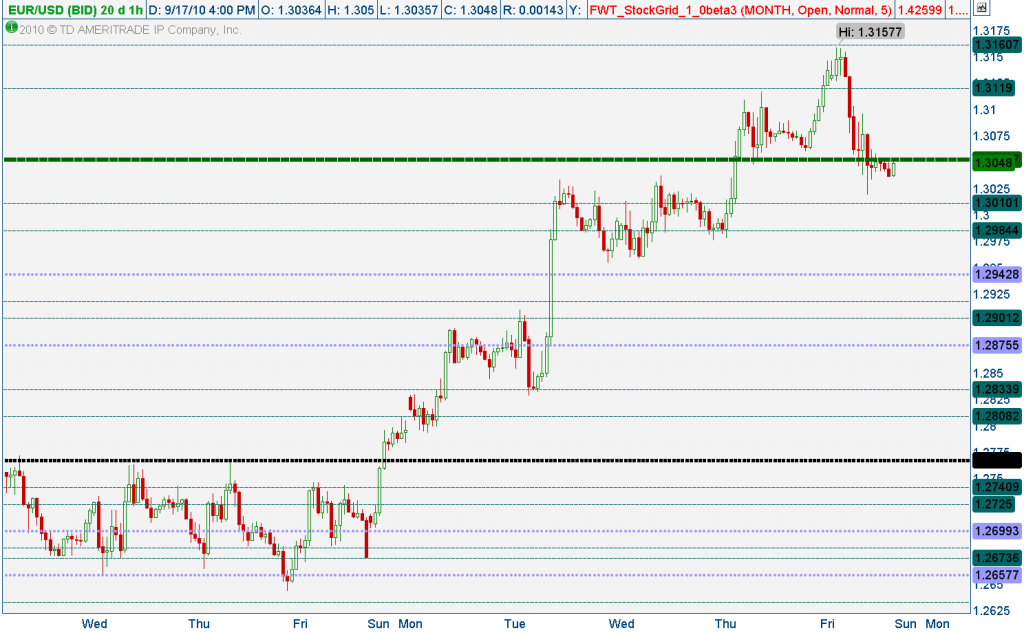The width and height of the screenshot is (1024, 635).
Task: Select the purple 1.29428 level label
Action: (x=996, y=274)
